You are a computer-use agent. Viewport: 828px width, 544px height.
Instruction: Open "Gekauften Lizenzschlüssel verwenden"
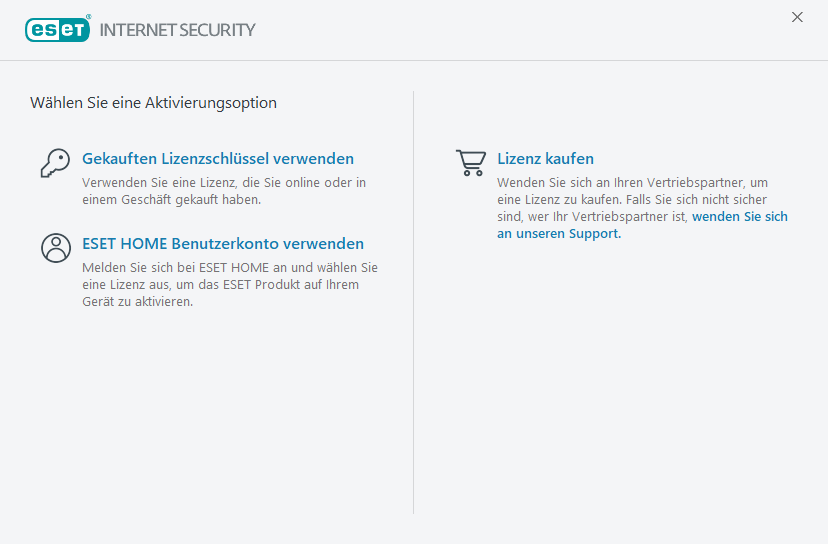click(x=218, y=159)
